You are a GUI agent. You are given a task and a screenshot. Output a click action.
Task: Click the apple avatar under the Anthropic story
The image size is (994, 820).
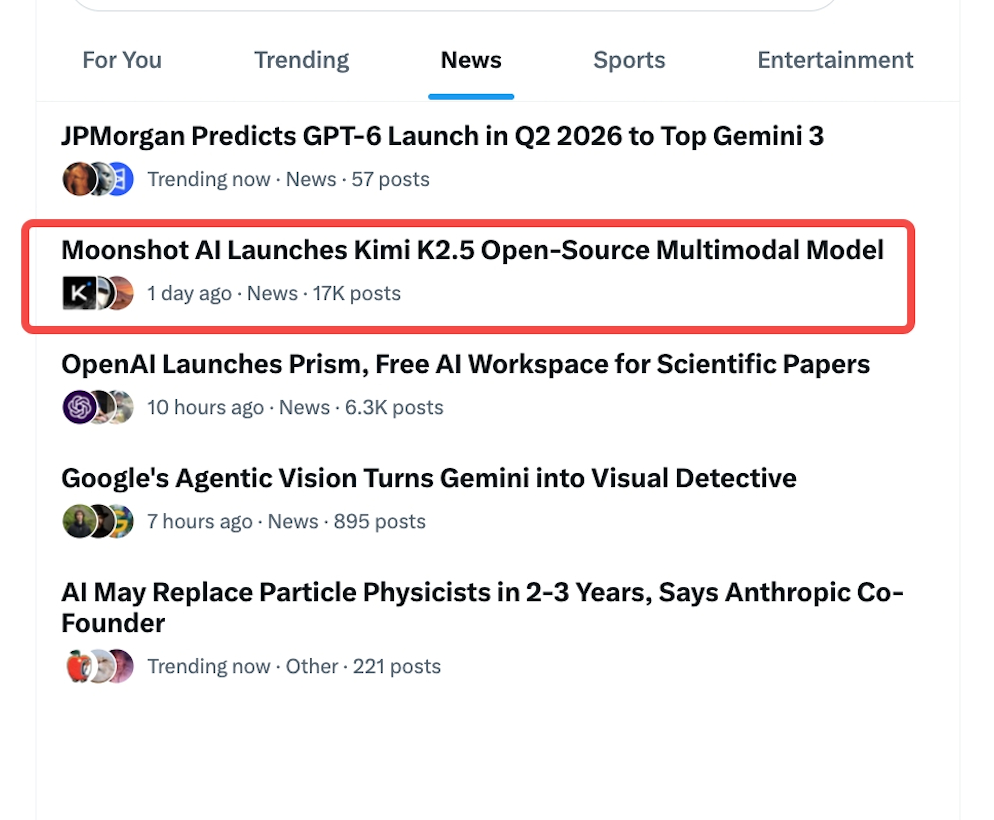pos(79,666)
